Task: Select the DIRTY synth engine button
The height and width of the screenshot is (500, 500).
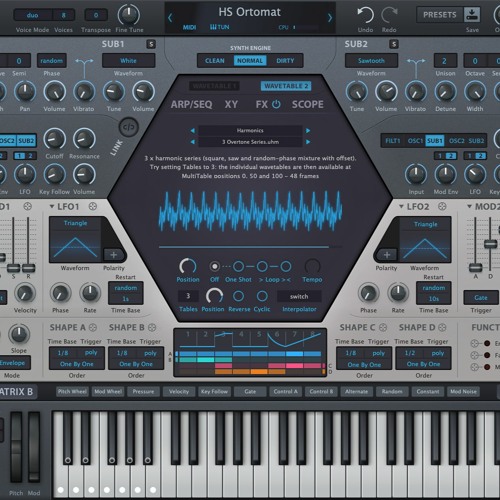Action: point(285,61)
